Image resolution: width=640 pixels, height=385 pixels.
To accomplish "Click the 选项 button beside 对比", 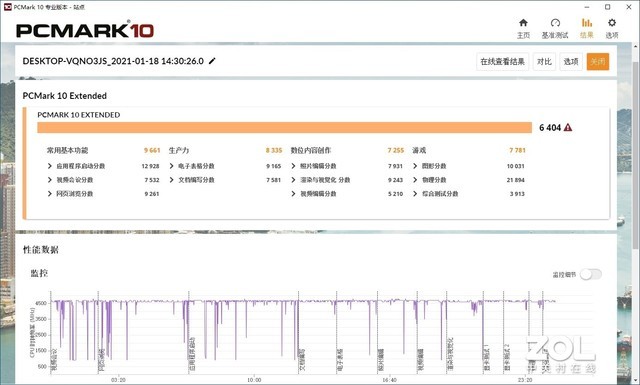I will [x=571, y=62].
